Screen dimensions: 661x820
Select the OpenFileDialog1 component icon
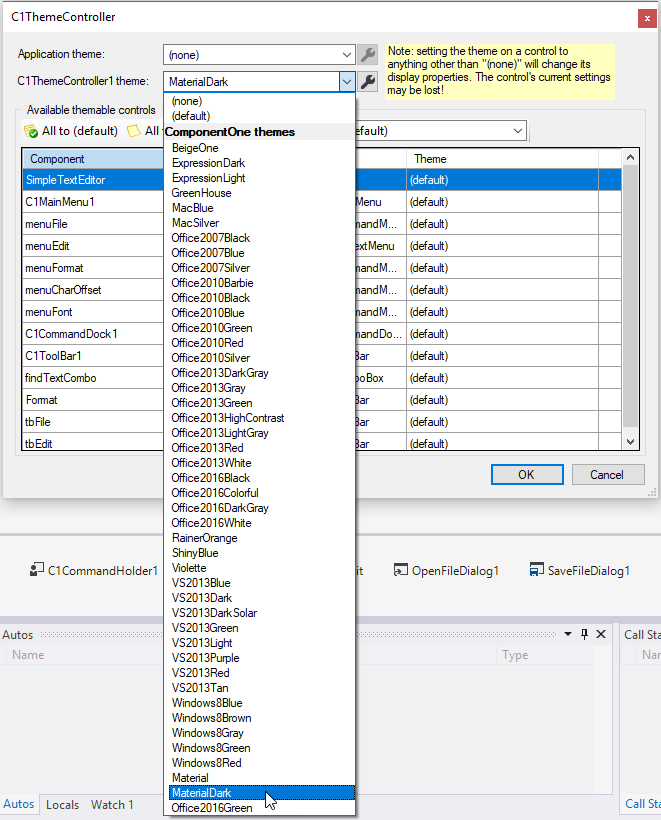(402, 571)
